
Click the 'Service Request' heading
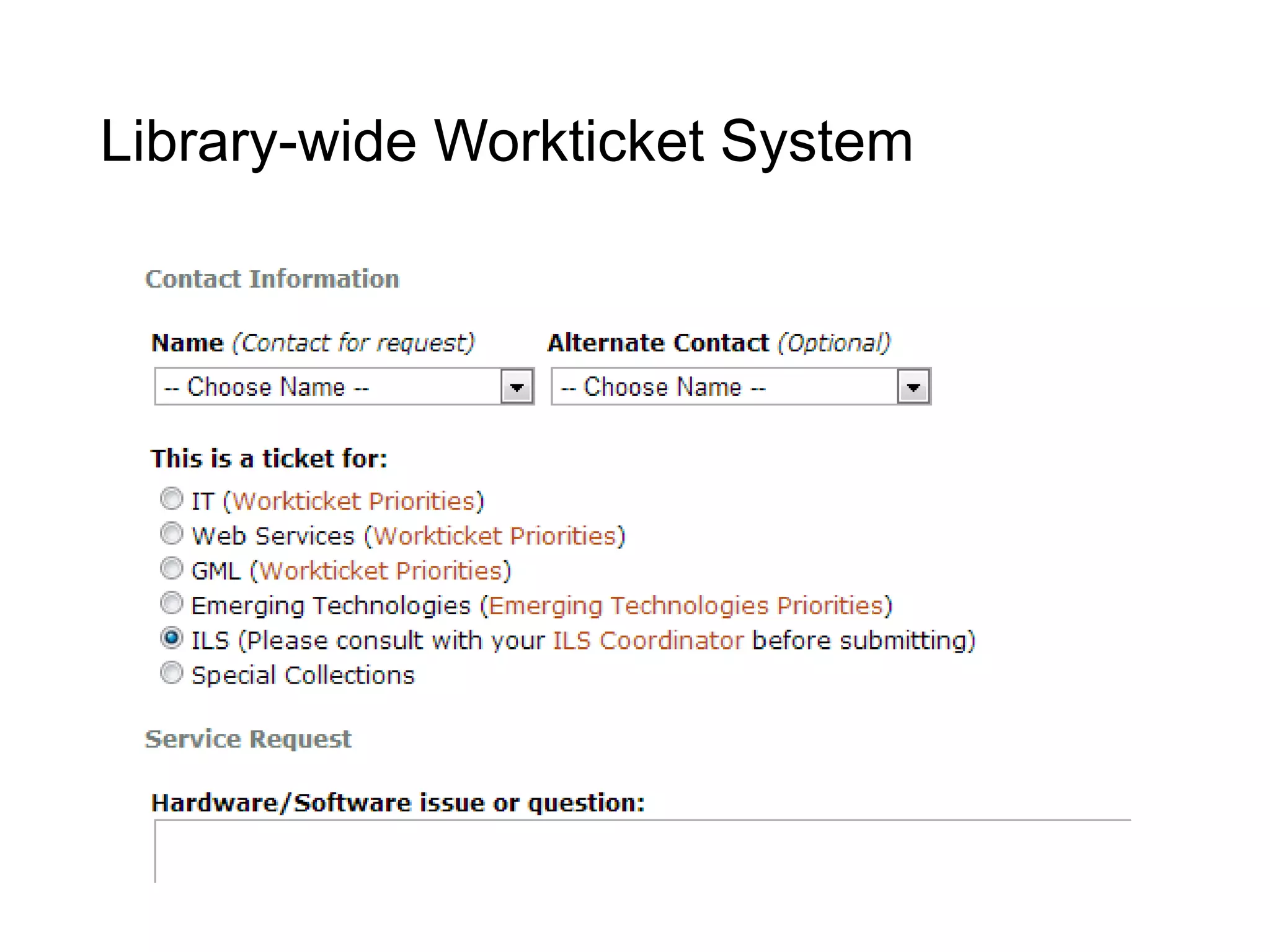[x=248, y=739]
